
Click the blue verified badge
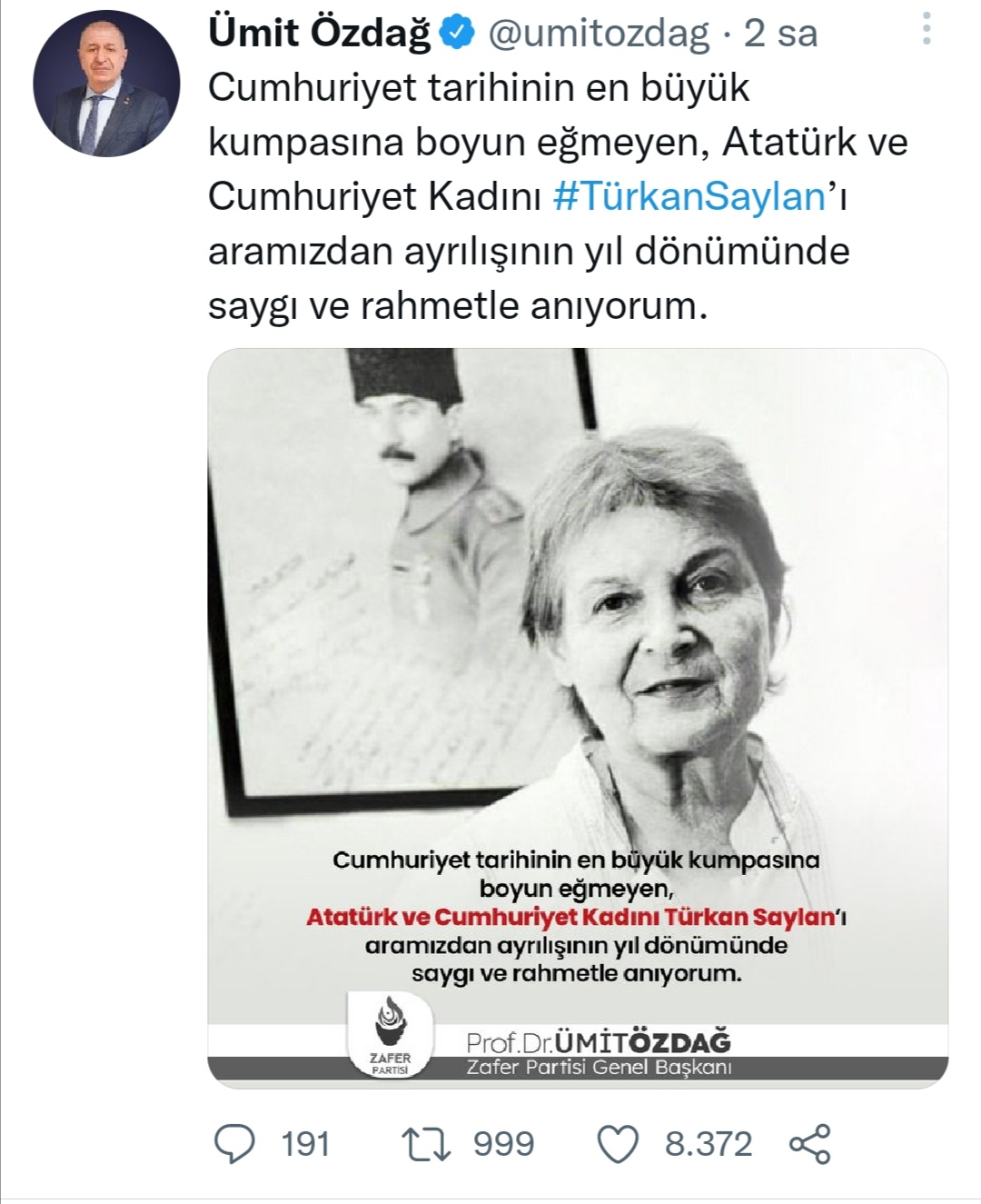(x=458, y=34)
